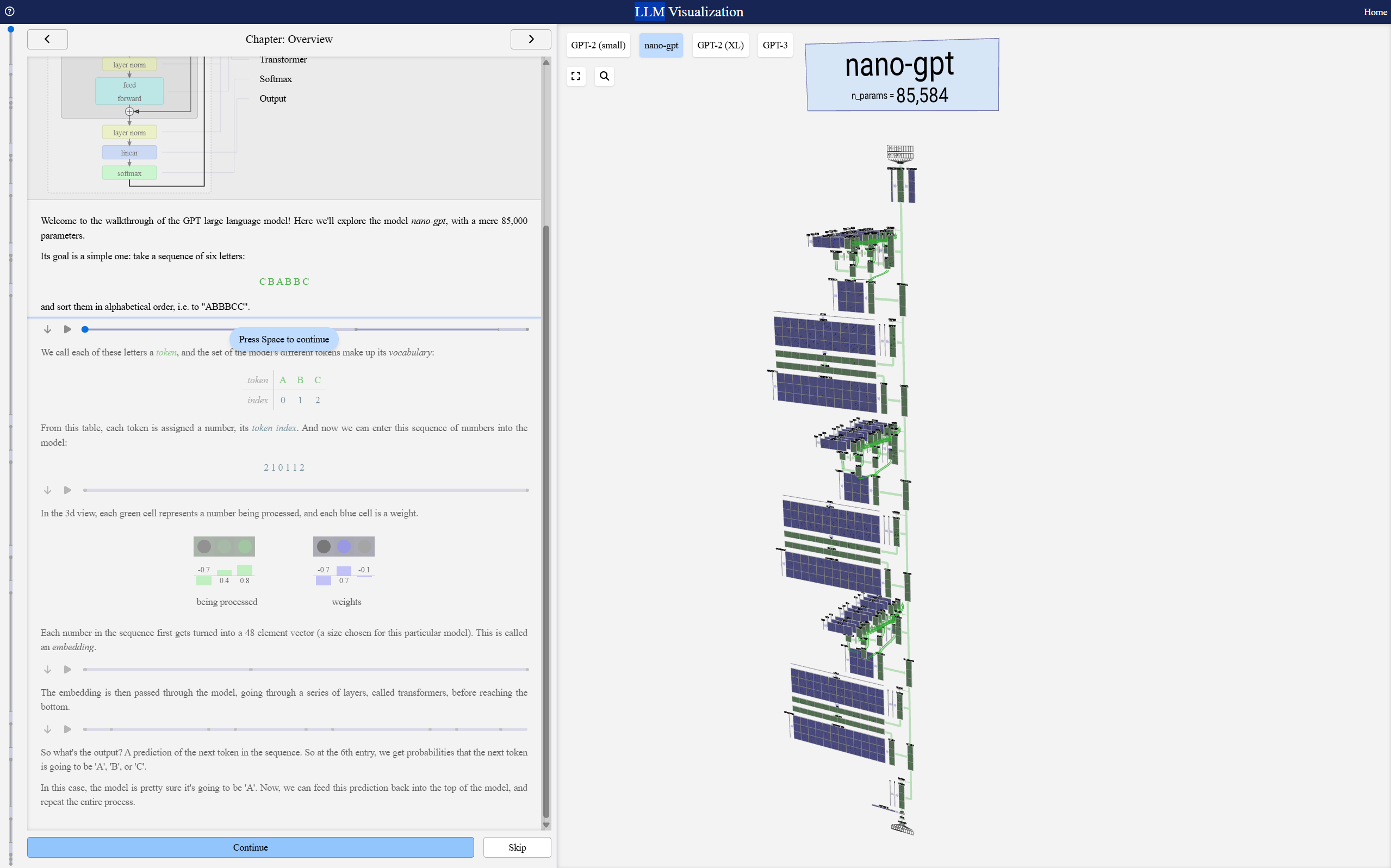The height and width of the screenshot is (868, 1391).
Task: Click the 'linear' diagram block
Action: 129,153
